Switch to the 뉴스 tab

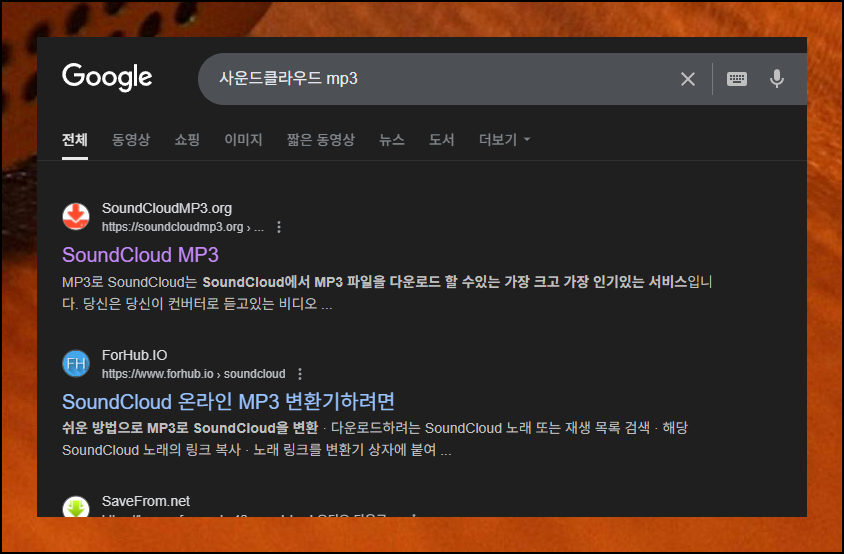pos(392,140)
